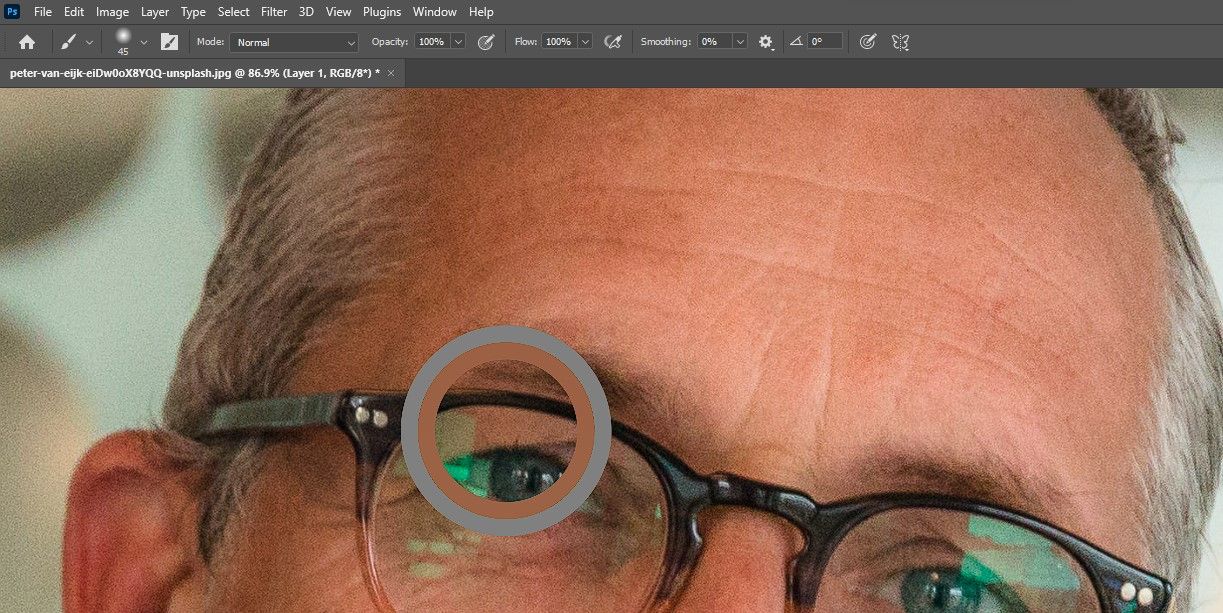1223x613 pixels.
Task: Click the Opacity label
Action: [x=390, y=42]
